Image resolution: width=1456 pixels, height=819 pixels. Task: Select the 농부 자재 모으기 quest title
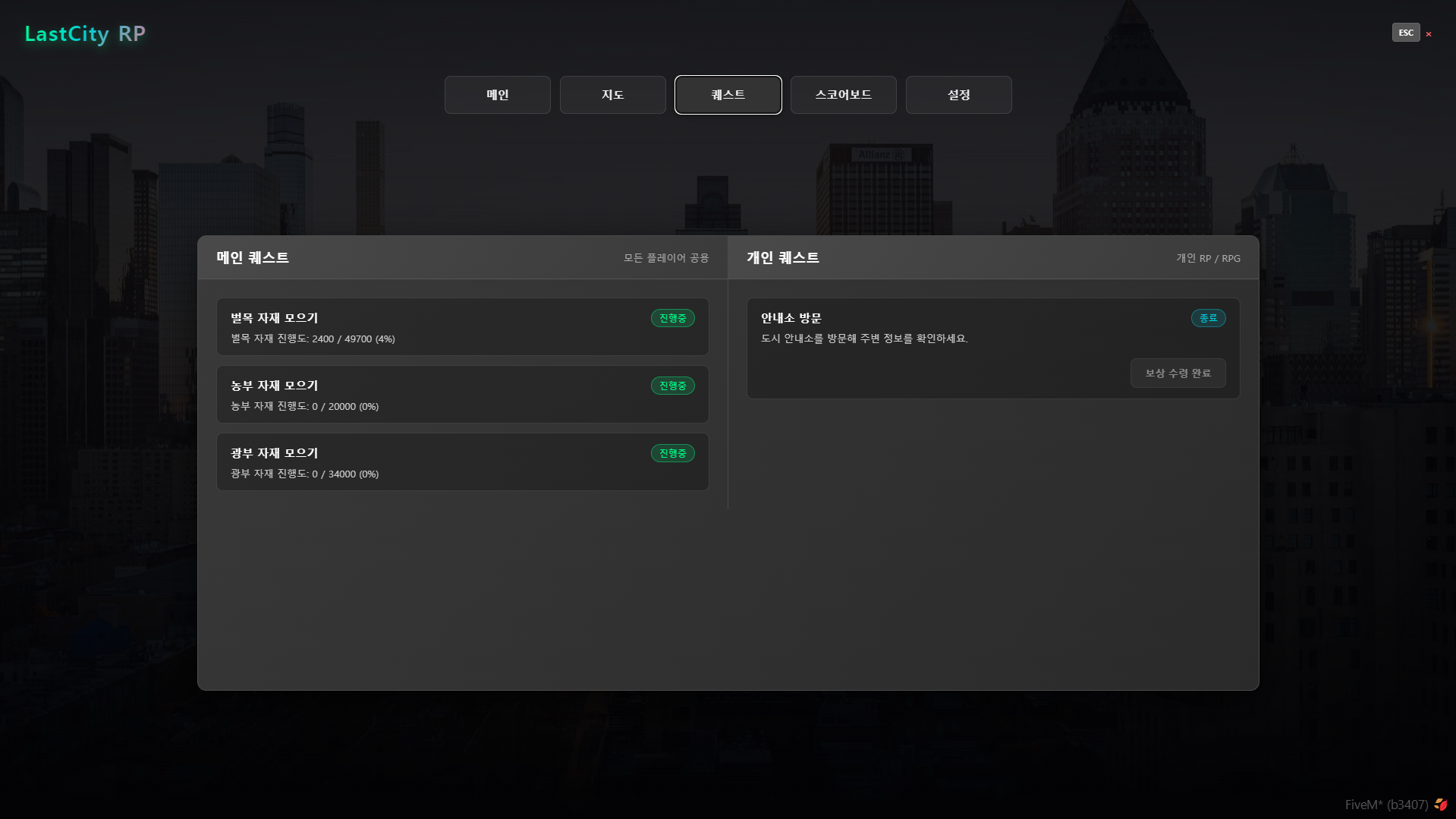point(275,386)
